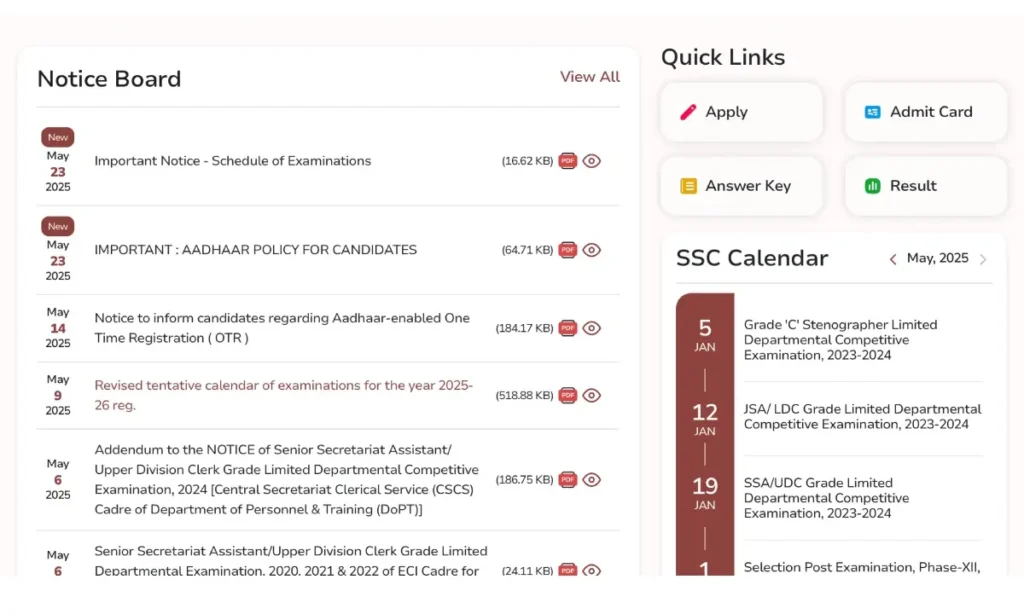Click the green Result chart icon
Screen dimensions: 1024x614
tap(872, 186)
